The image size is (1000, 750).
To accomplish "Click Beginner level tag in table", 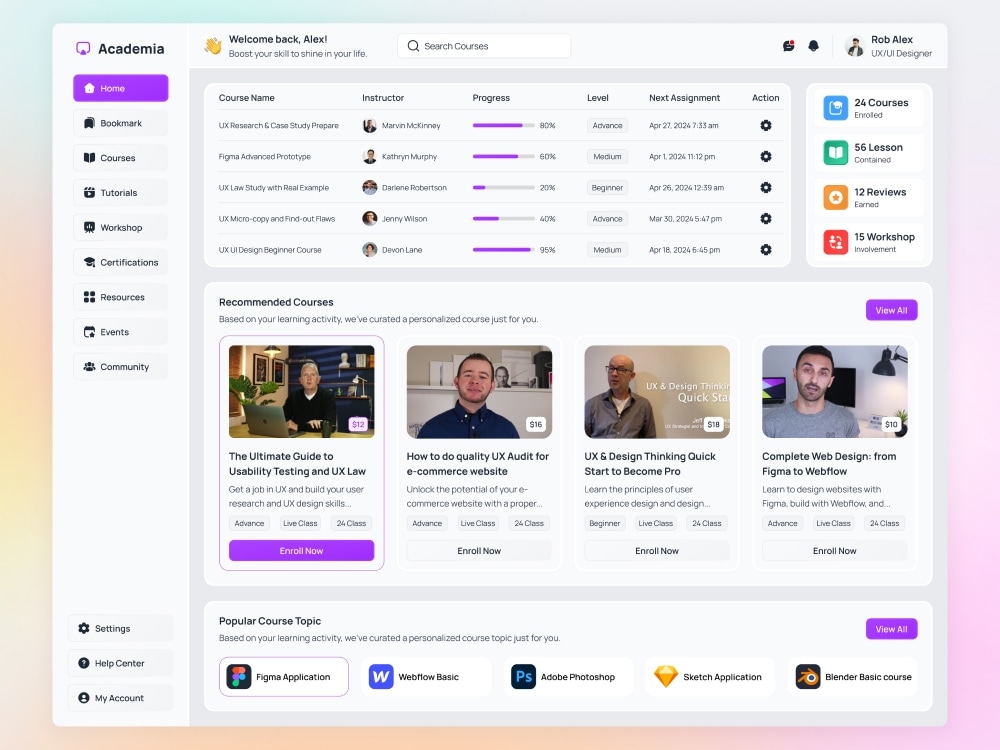I will pyautogui.click(x=607, y=188).
